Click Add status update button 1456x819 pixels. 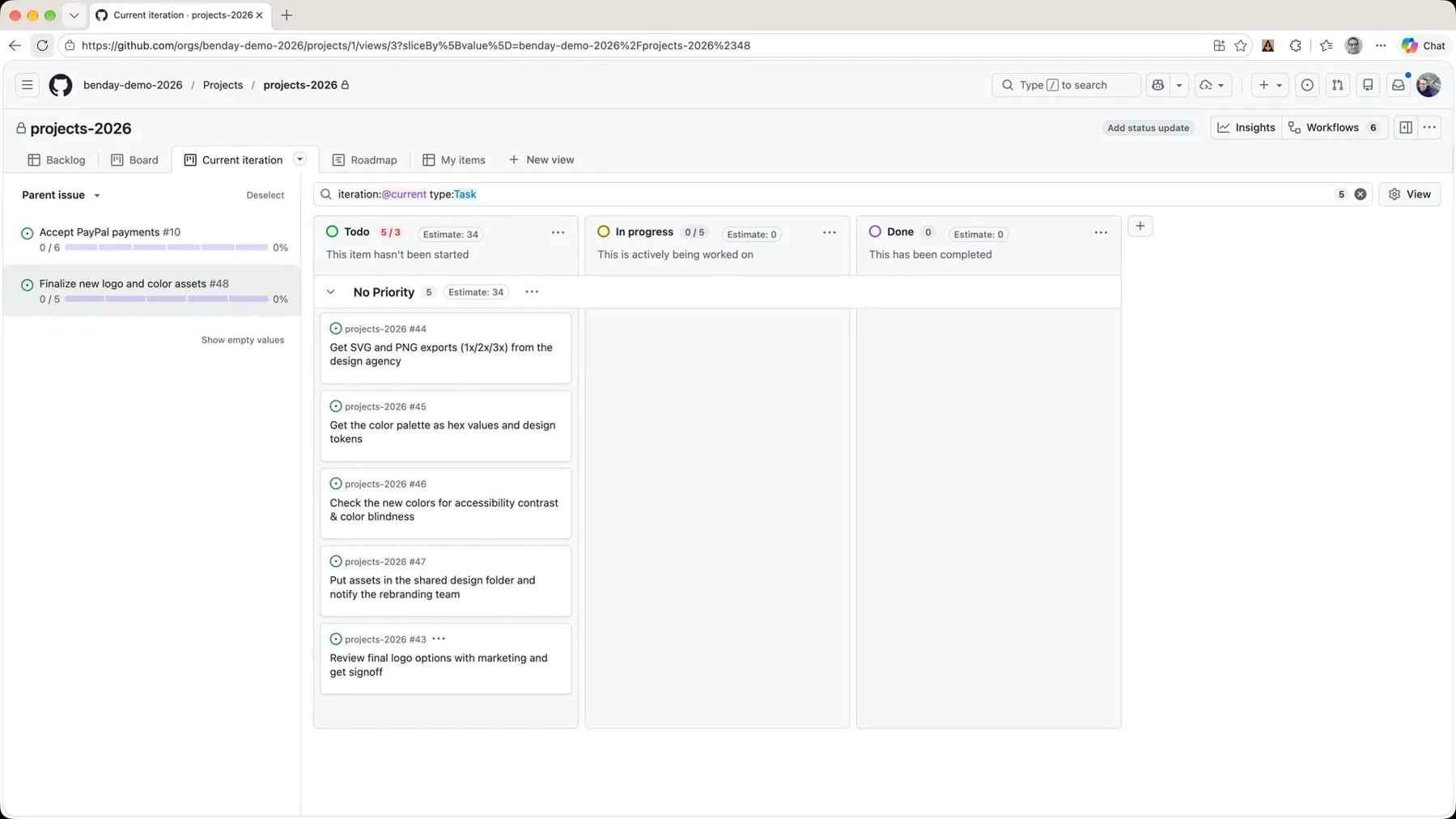(1148, 128)
